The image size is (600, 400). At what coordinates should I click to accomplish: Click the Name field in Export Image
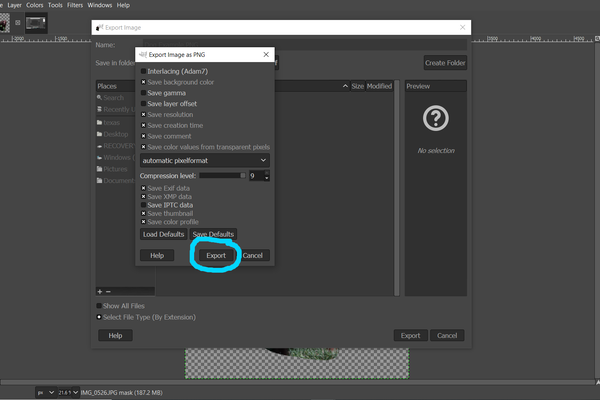305,44
